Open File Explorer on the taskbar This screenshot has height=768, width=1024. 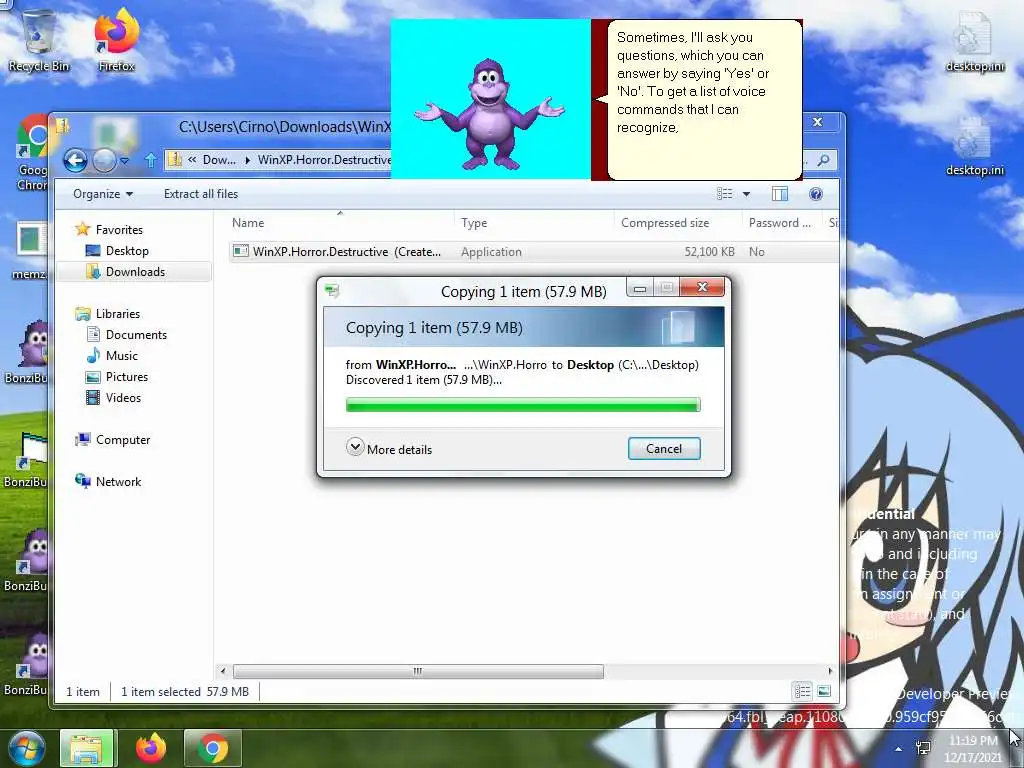pos(88,748)
